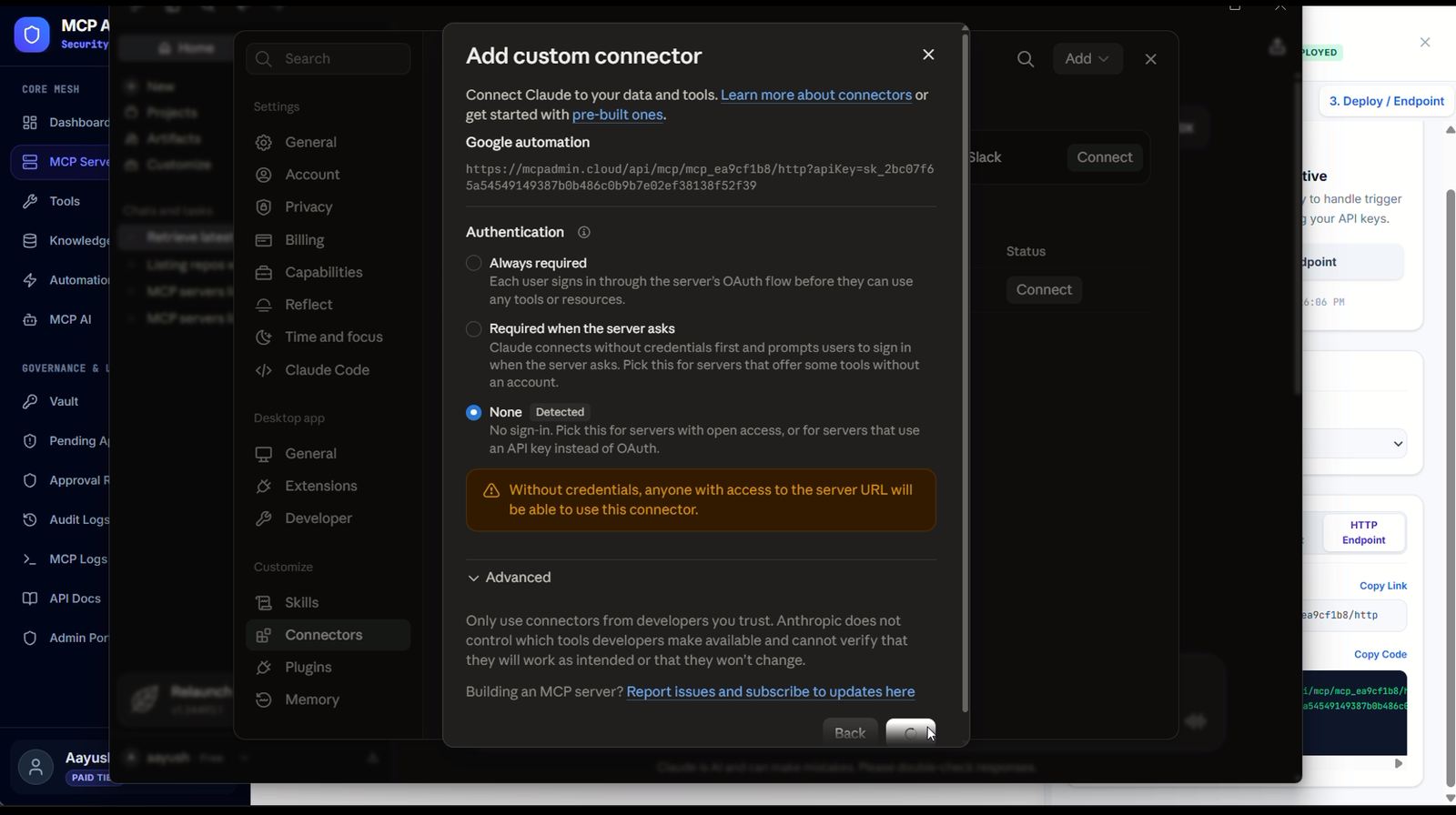Open Time and focus icon

tap(264, 337)
